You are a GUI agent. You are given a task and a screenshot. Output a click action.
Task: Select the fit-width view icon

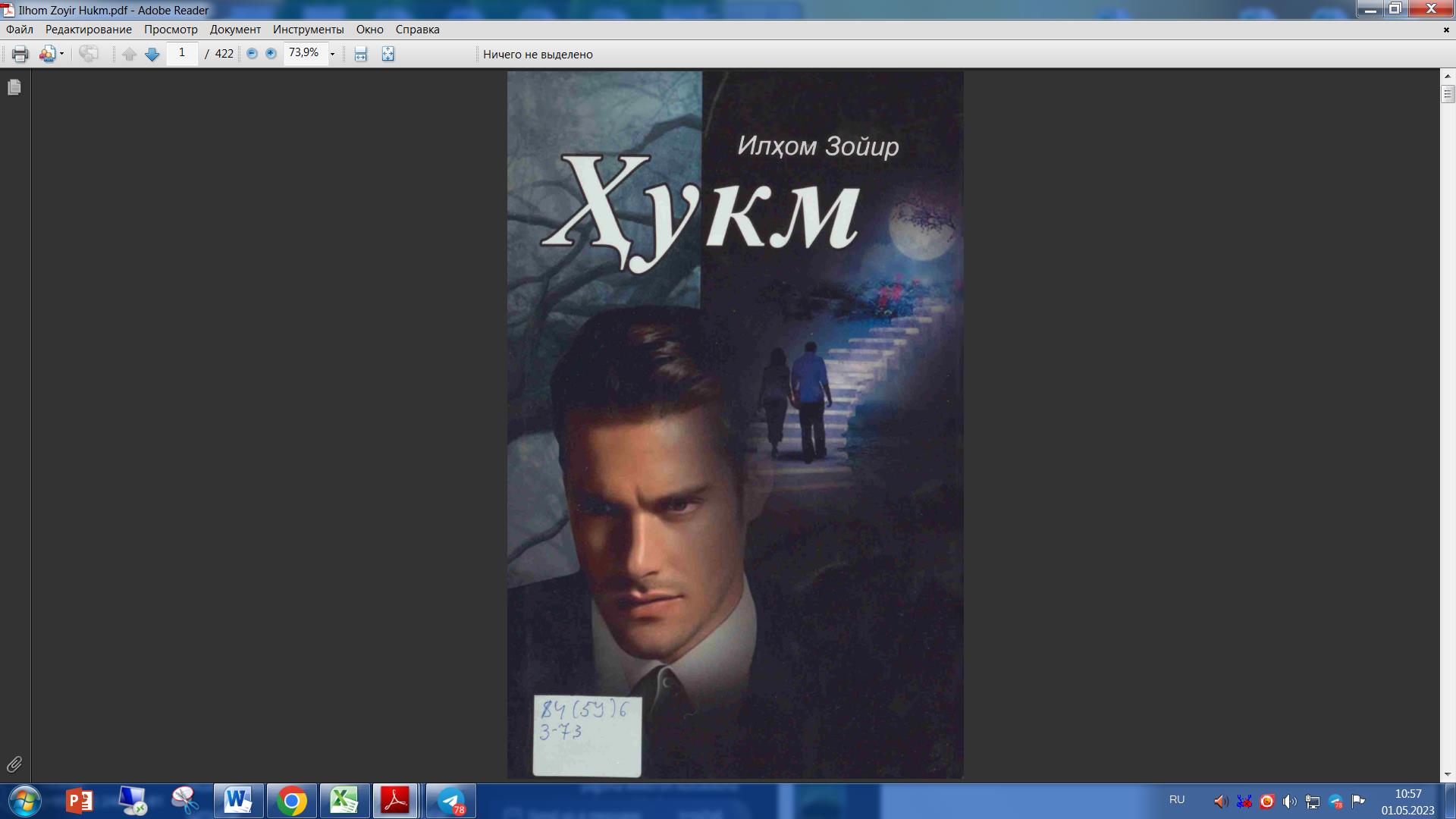[359, 54]
